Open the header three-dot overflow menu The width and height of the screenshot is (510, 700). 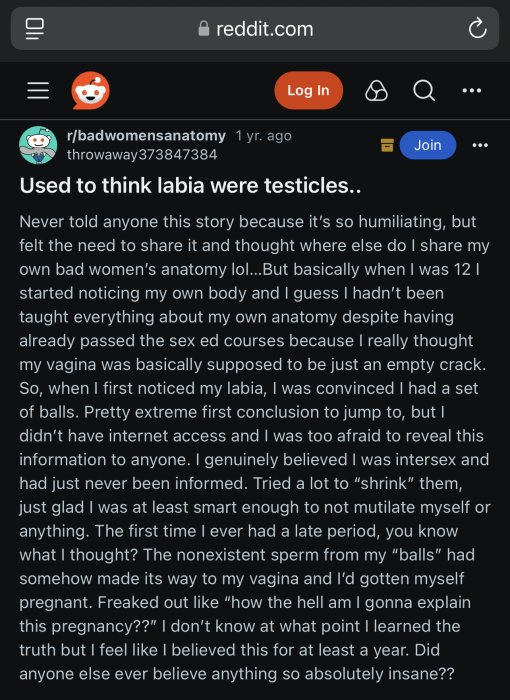[472, 91]
